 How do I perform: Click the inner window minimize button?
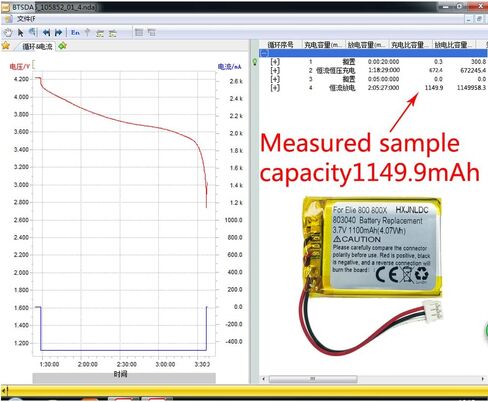469,19
